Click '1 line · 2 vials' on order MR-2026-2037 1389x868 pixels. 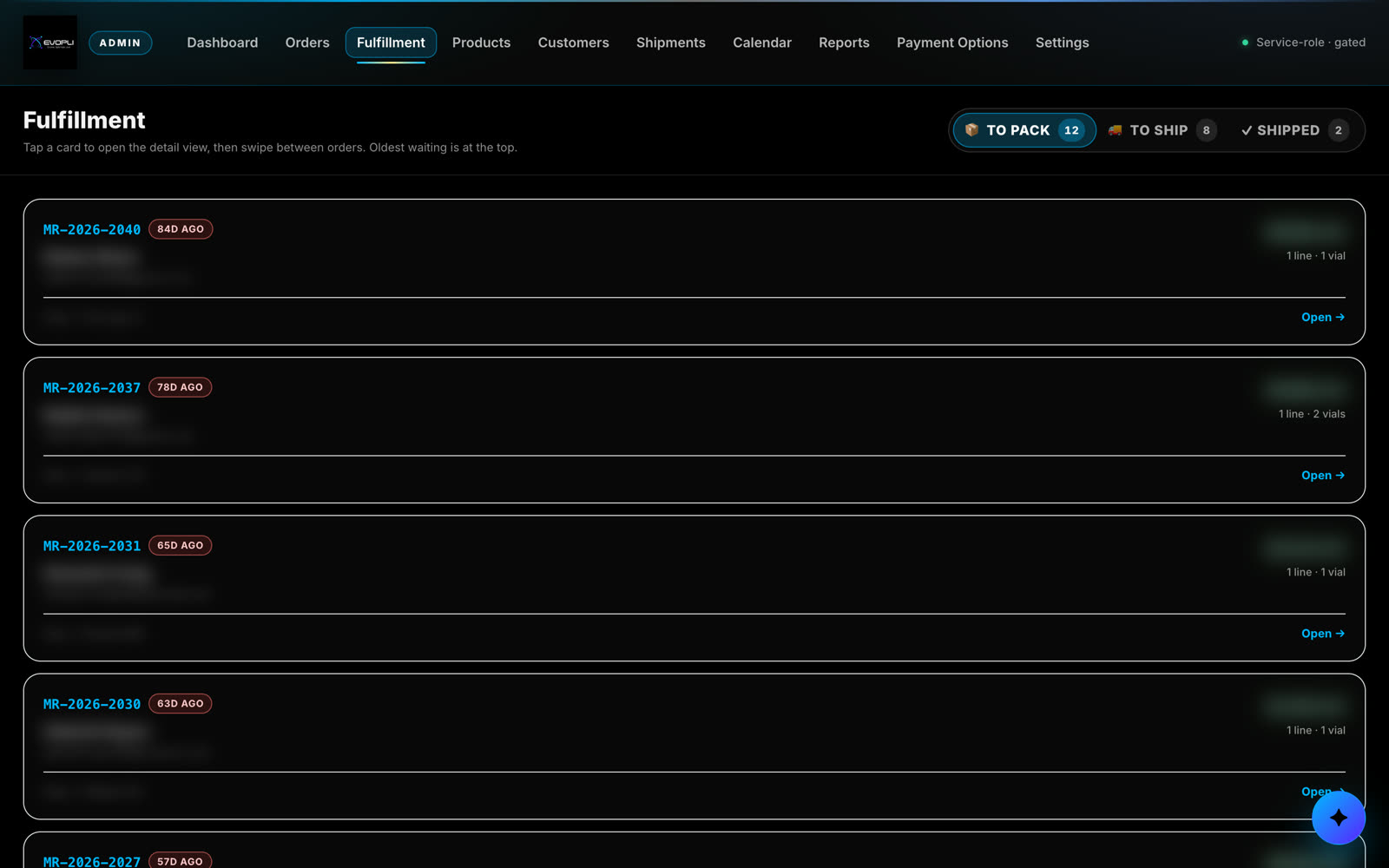tap(1312, 414)
